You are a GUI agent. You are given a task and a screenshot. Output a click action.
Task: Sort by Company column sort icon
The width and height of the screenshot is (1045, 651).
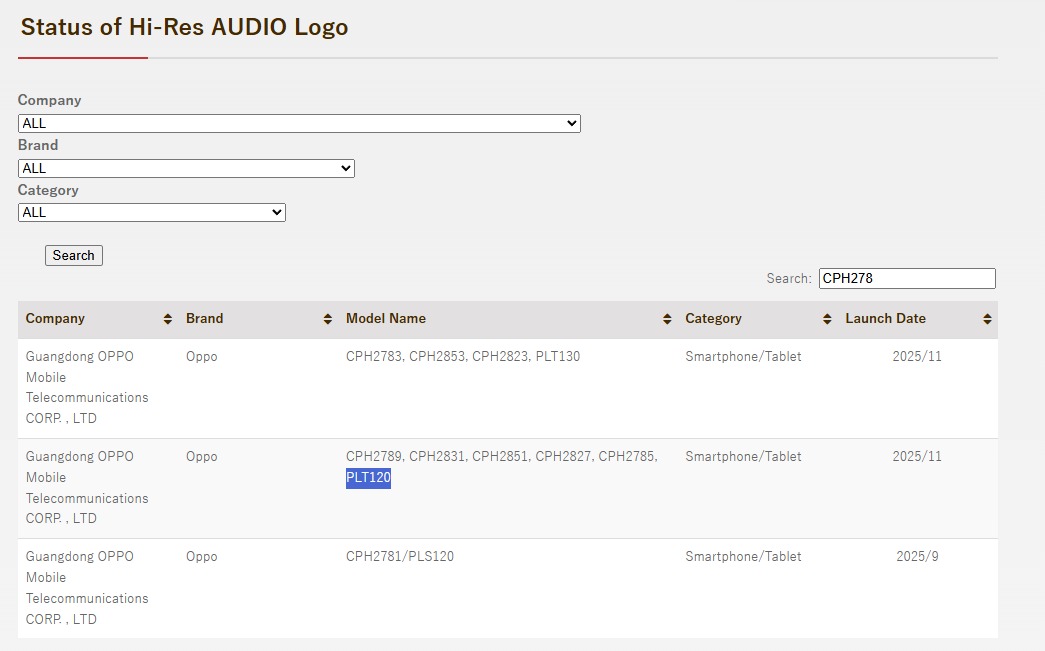coord(167,319)
